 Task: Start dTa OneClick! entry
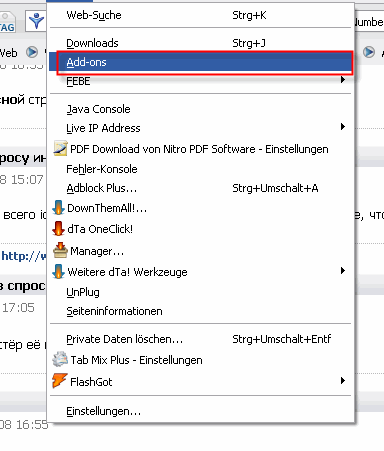click(x=200, y=229)
